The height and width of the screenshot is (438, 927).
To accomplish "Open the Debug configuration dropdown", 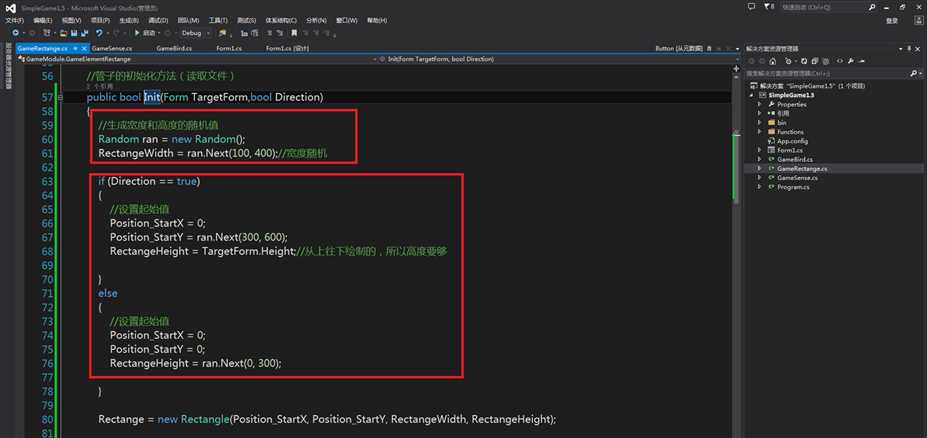I will point(195,33).
